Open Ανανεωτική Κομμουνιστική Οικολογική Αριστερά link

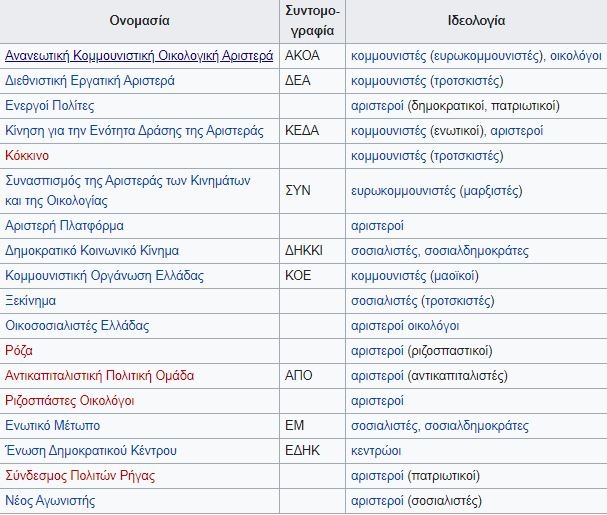tap(139, 56)
